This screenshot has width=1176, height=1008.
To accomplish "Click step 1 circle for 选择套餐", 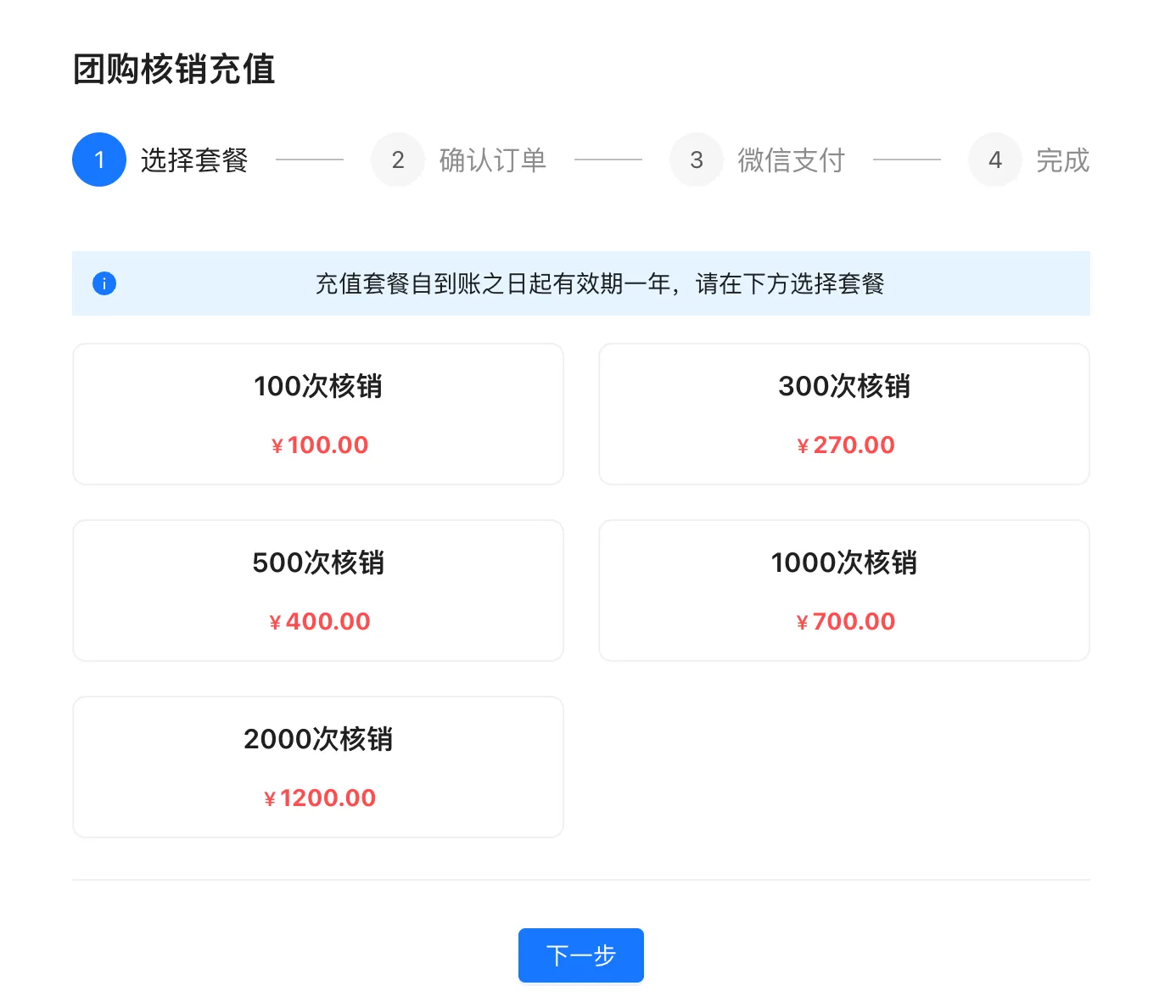I will point(99,160).
